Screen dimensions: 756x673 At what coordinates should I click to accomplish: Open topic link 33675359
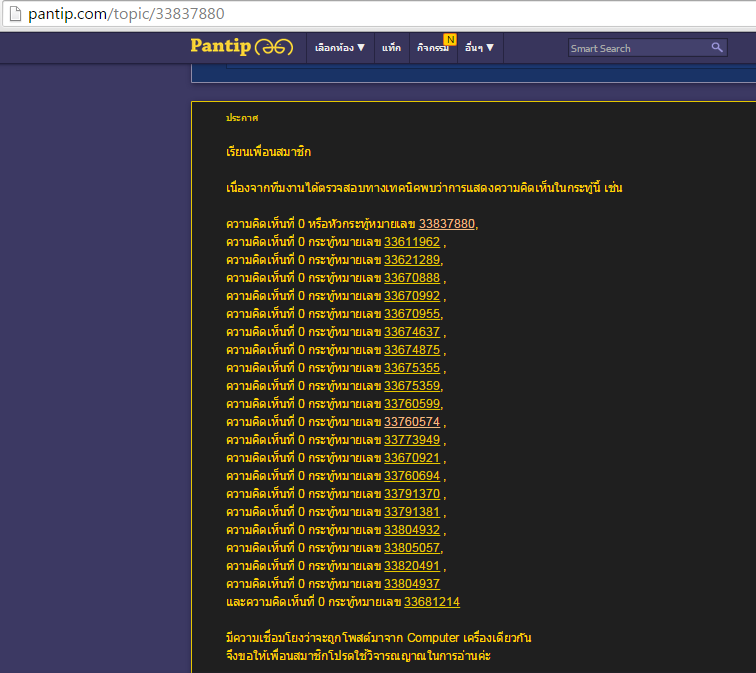click(412, 386)
